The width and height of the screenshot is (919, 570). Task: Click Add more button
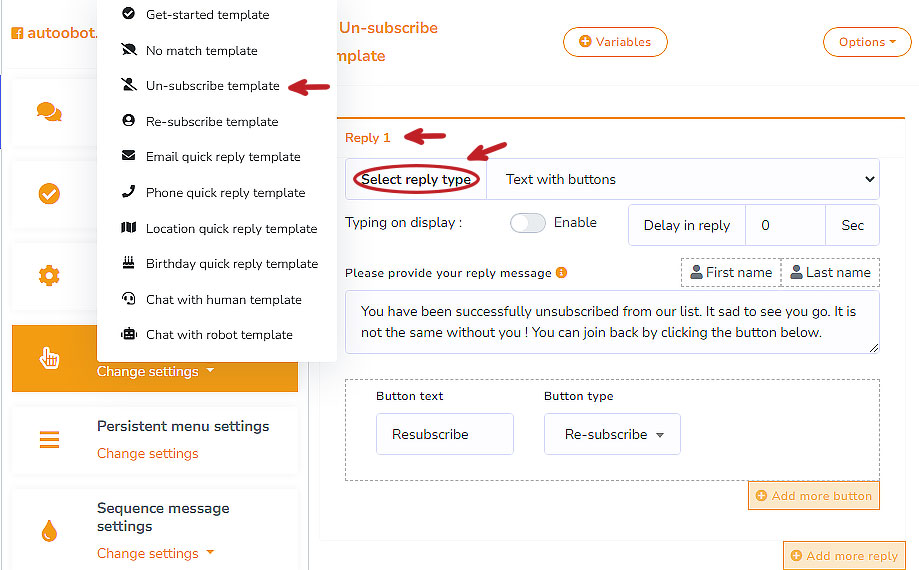(813, 496)
